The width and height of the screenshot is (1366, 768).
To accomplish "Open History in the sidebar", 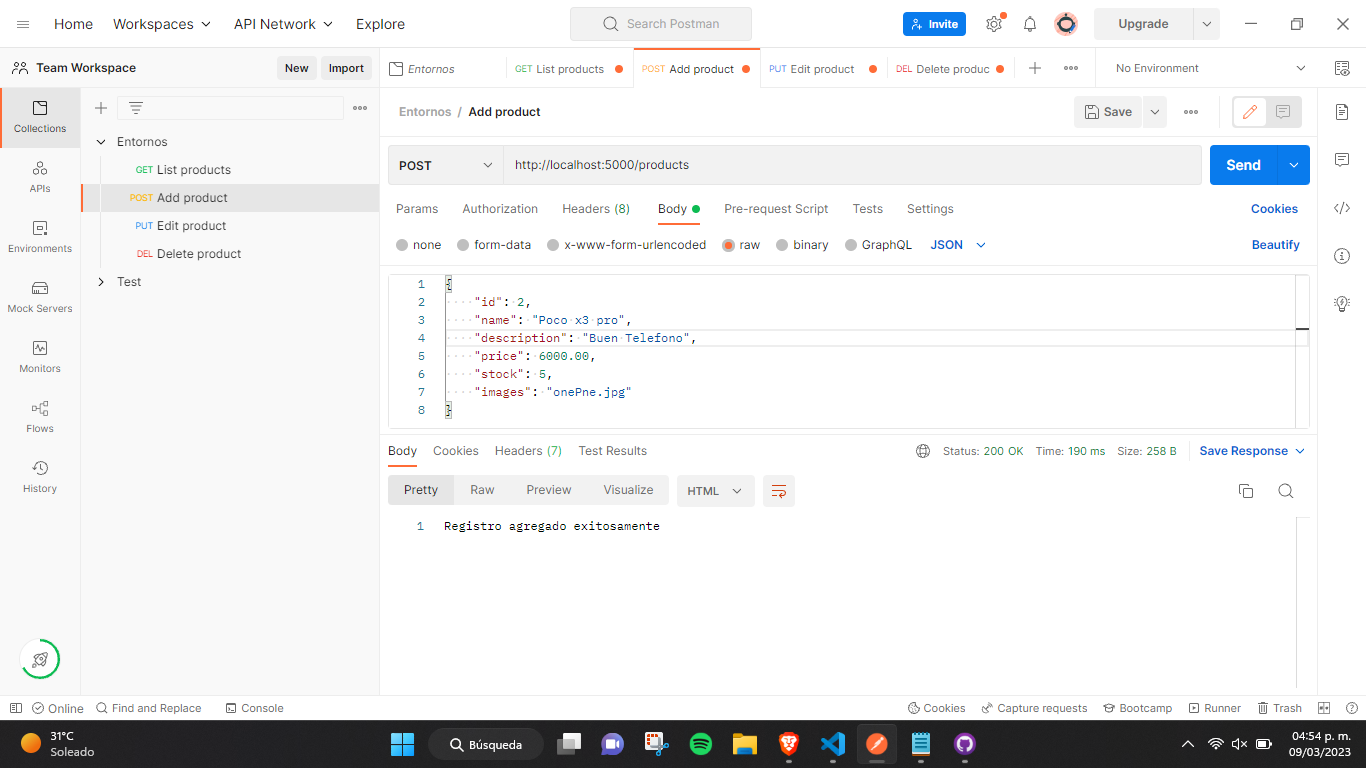I will click(x=40, y=477).
